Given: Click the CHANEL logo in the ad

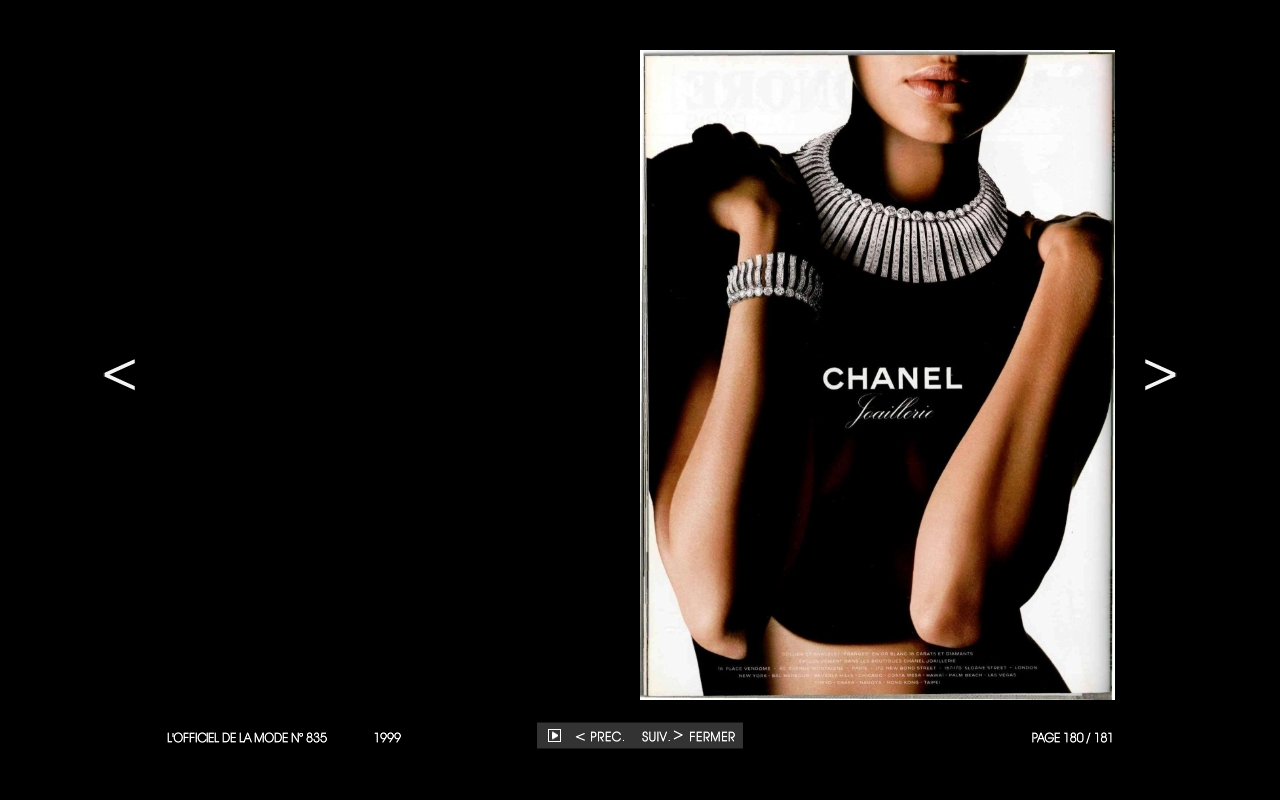Looking at the screenshot, I should point(892,379).
